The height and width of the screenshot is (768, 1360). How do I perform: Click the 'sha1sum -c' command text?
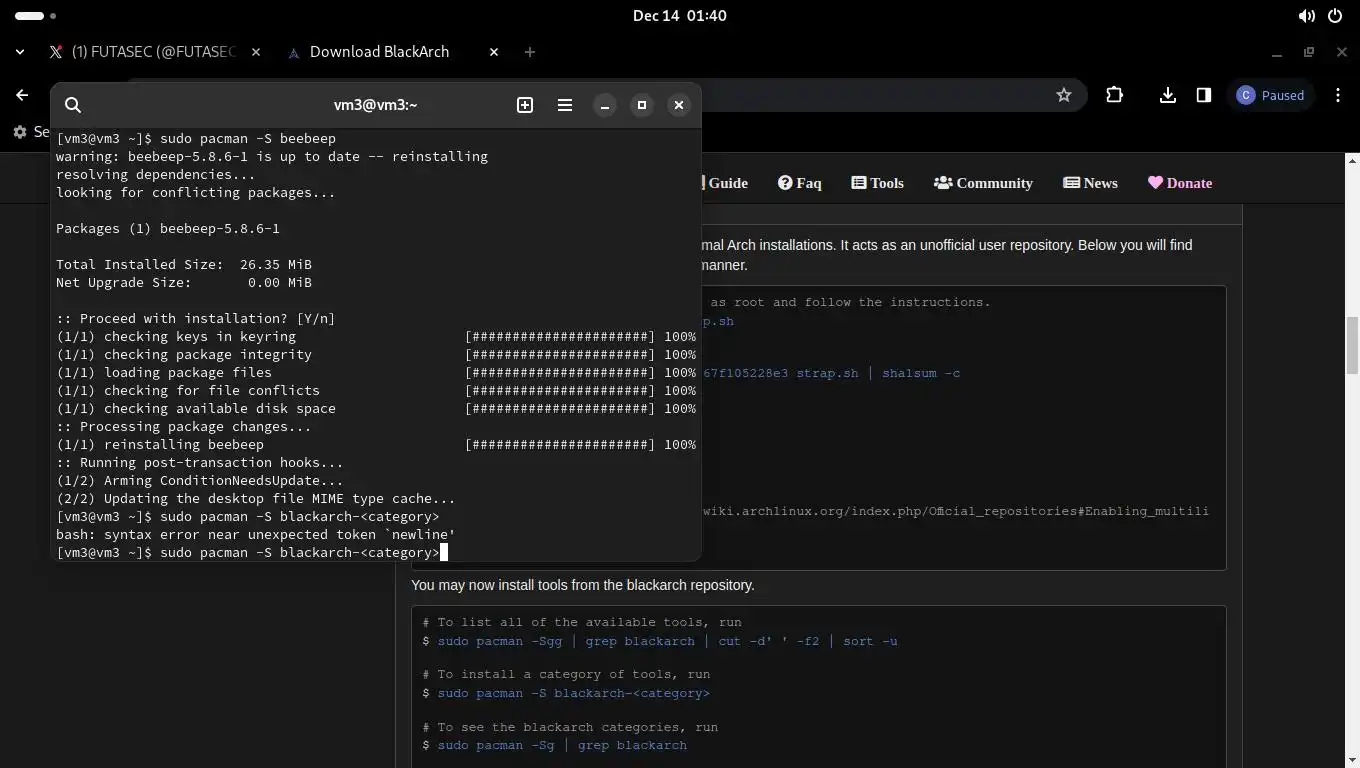coord(921,373)
